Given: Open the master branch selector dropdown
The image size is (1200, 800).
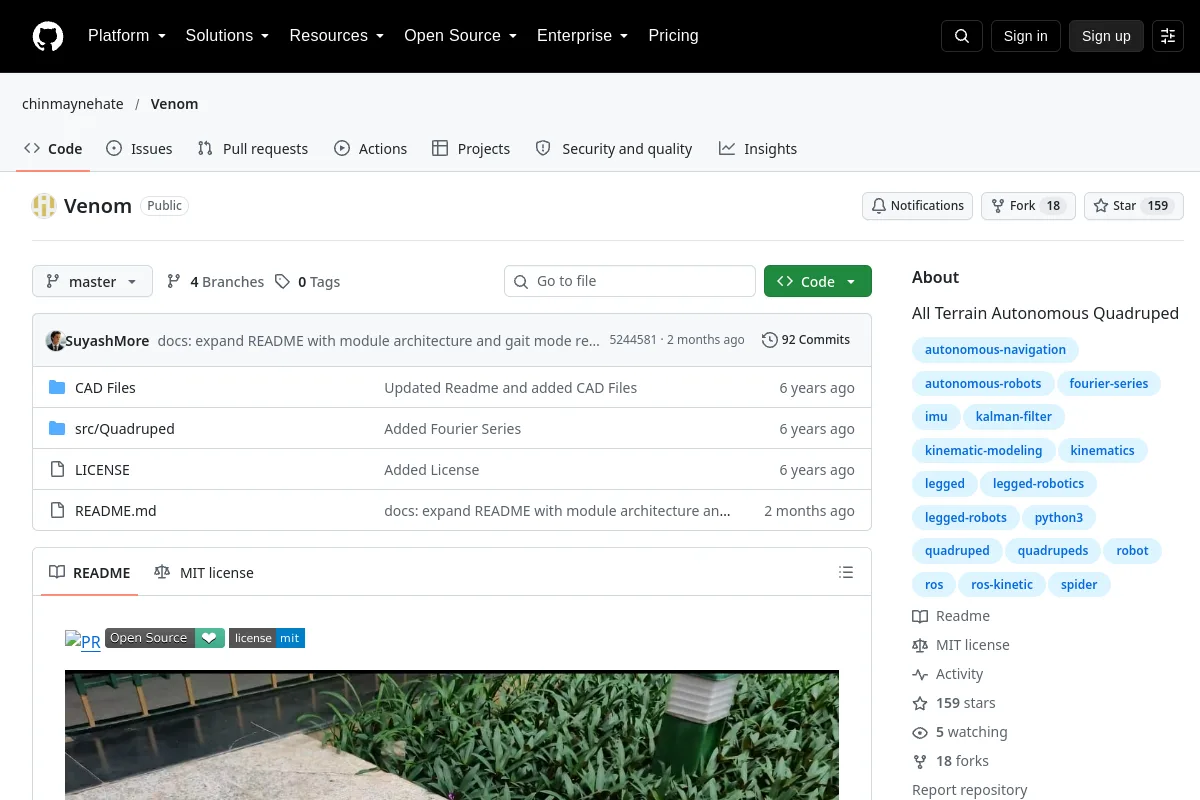Looking at the screenshot, I should coord(92,282).
